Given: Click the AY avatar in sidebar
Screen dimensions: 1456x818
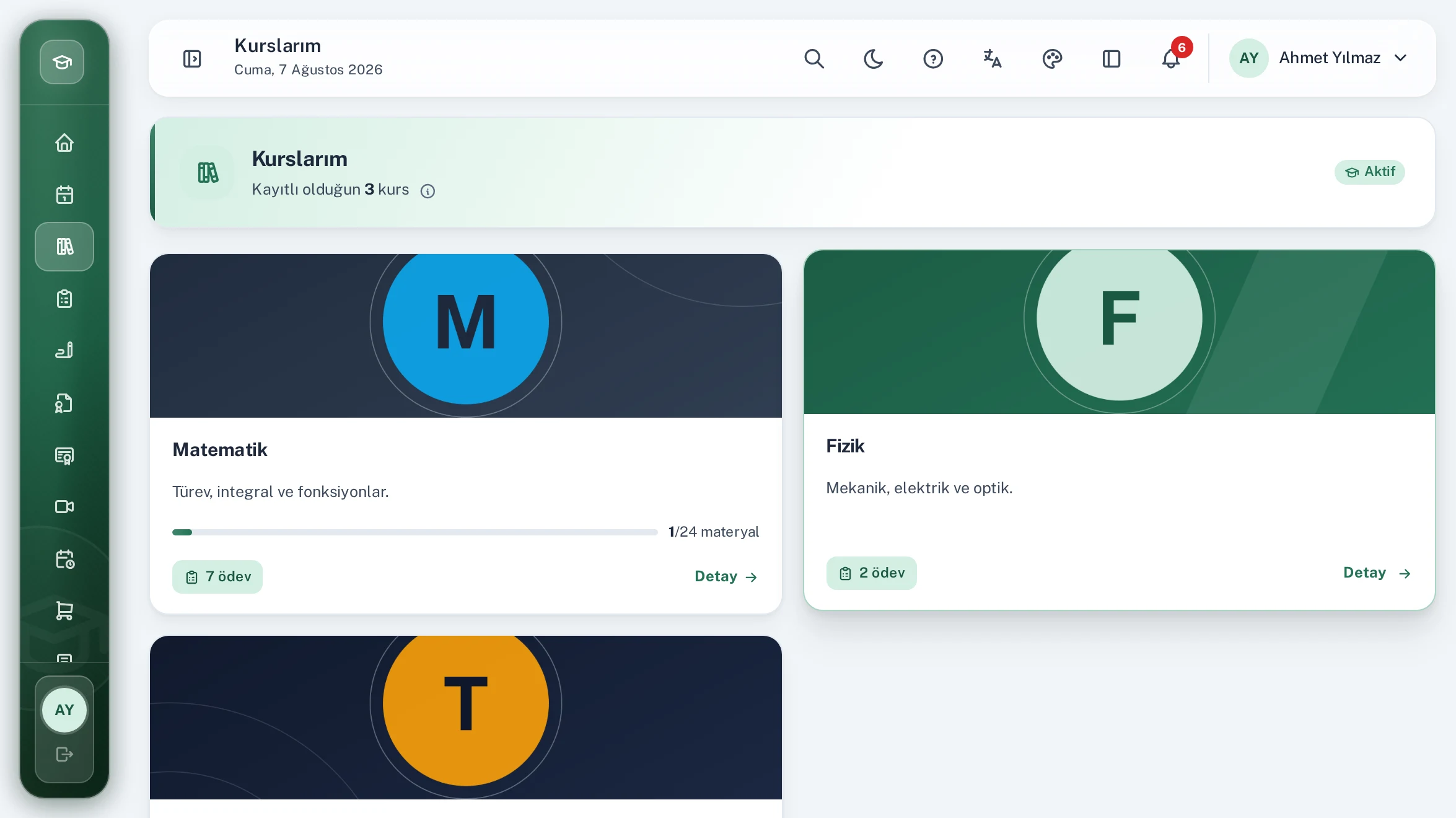Looking at the screenshot, I should click(x=64, y=710).
